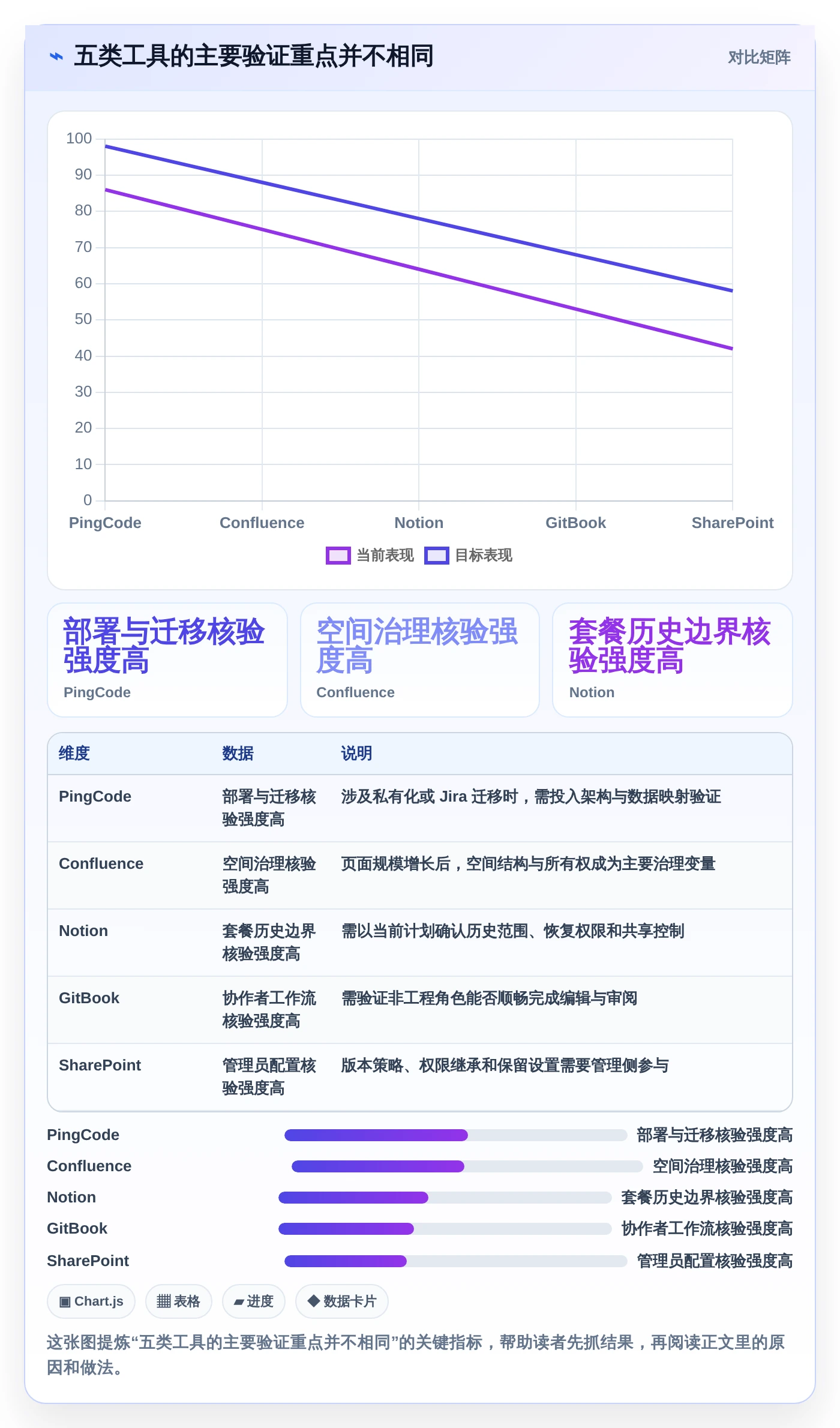The image size is (840, 1428).
Task: Select the Chart.js tag chip
Action: pyautogui.click(x=91, y=1301)
